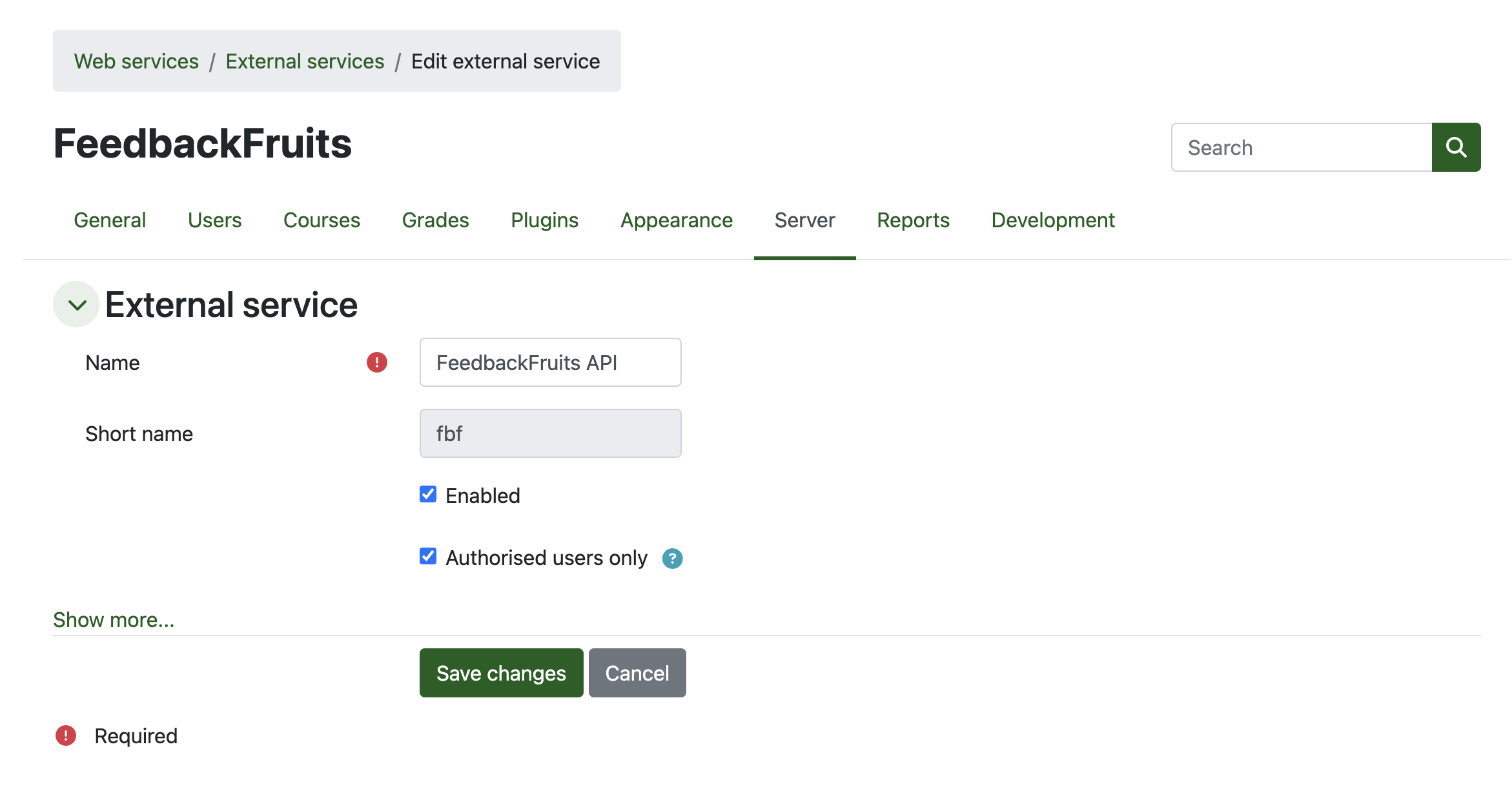
Task: Switch to the Users tab
Action: pyautogui.click(x=214, y=220)
